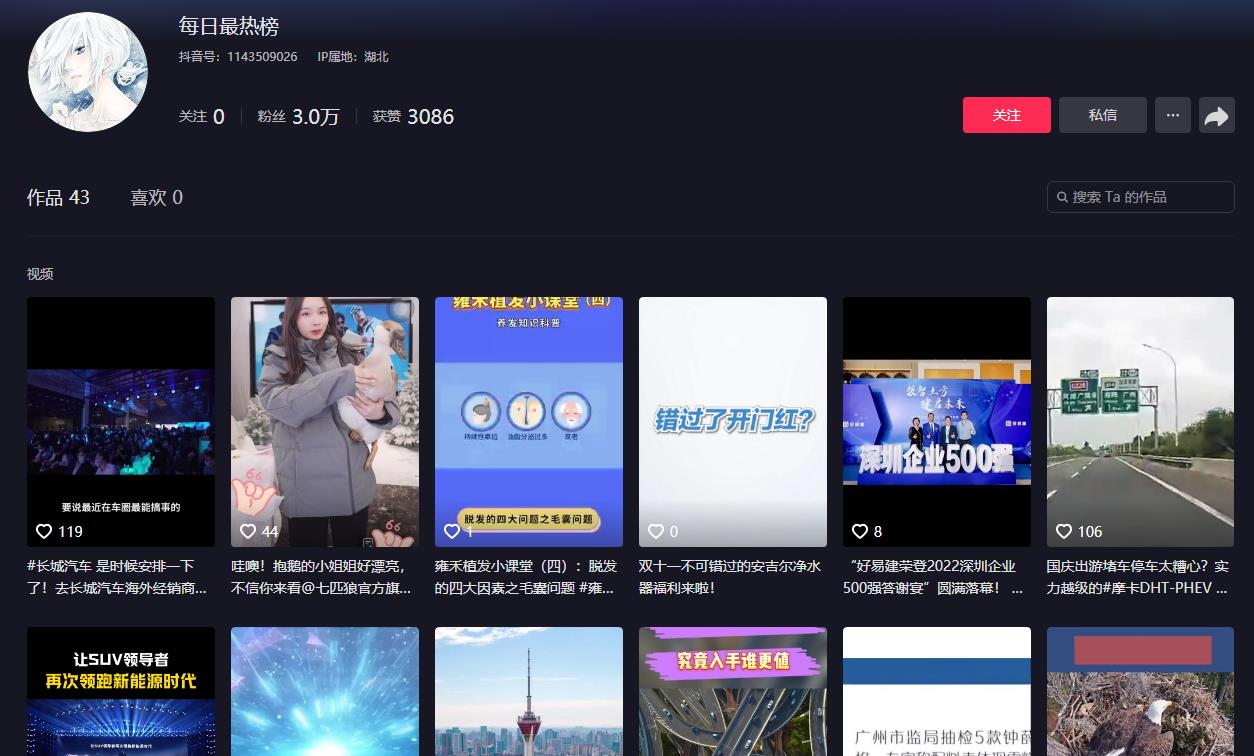Open the 错过了开门红 video thumbnail

coord(733,421)
